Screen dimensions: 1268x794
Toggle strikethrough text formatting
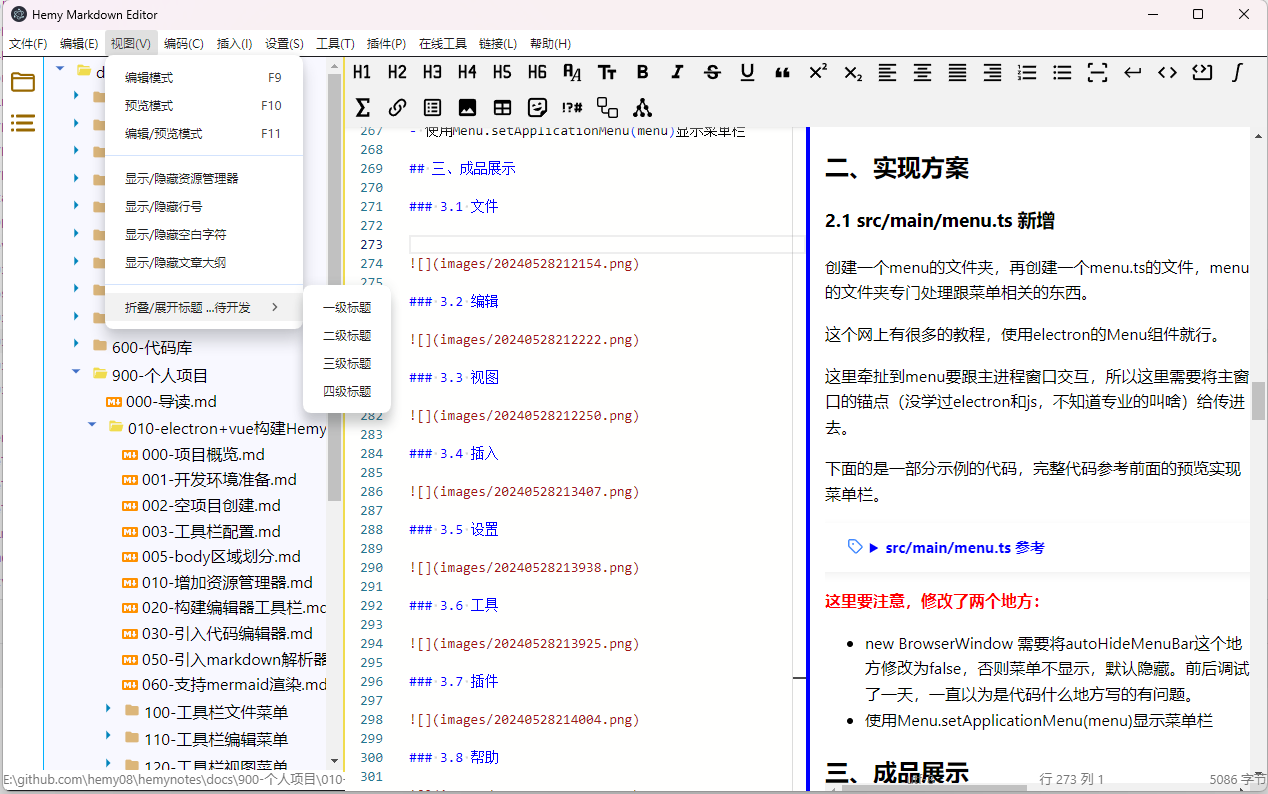coord(712,72)
